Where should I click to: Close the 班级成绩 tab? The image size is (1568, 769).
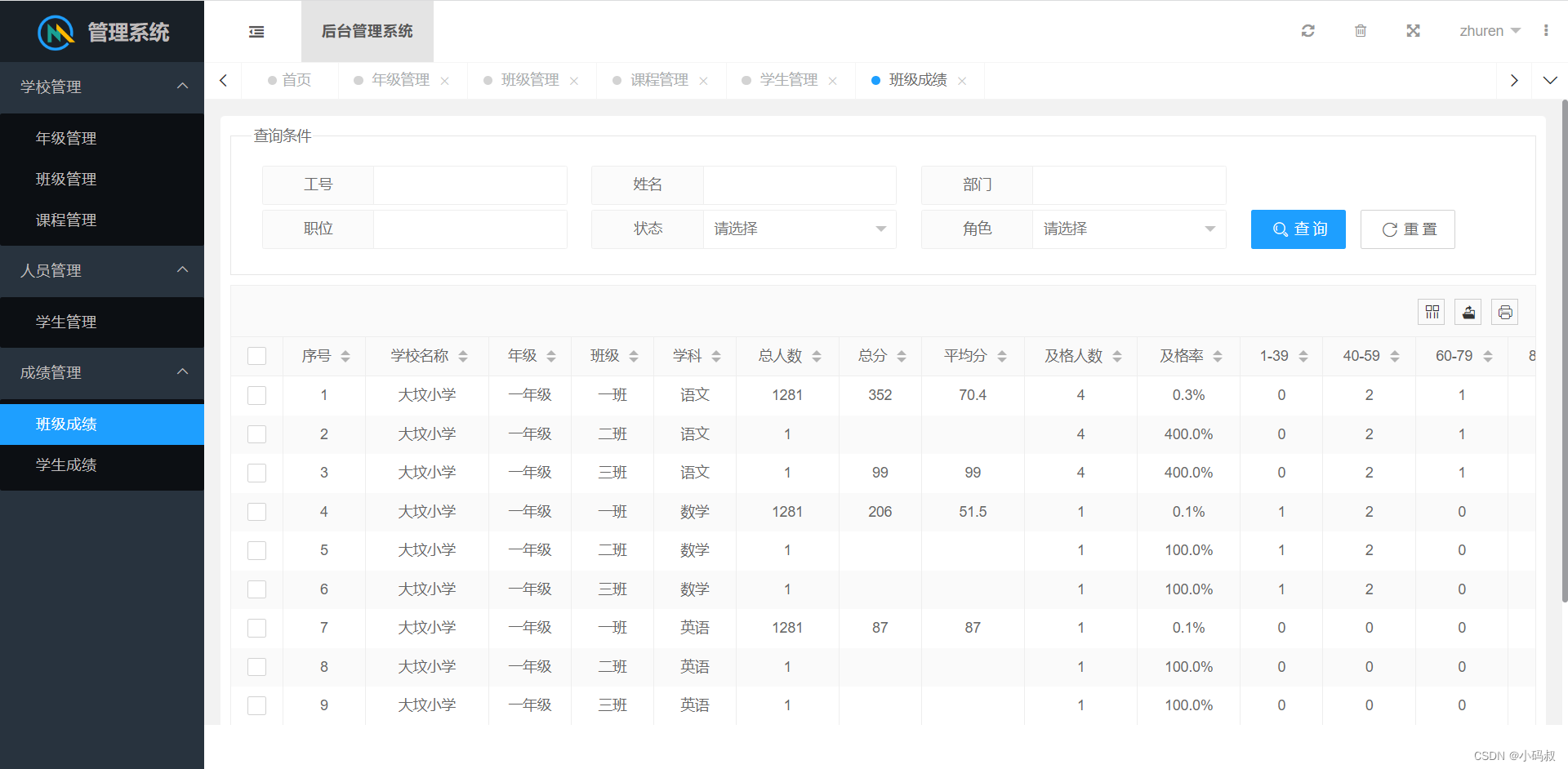[x=962, y=81]
